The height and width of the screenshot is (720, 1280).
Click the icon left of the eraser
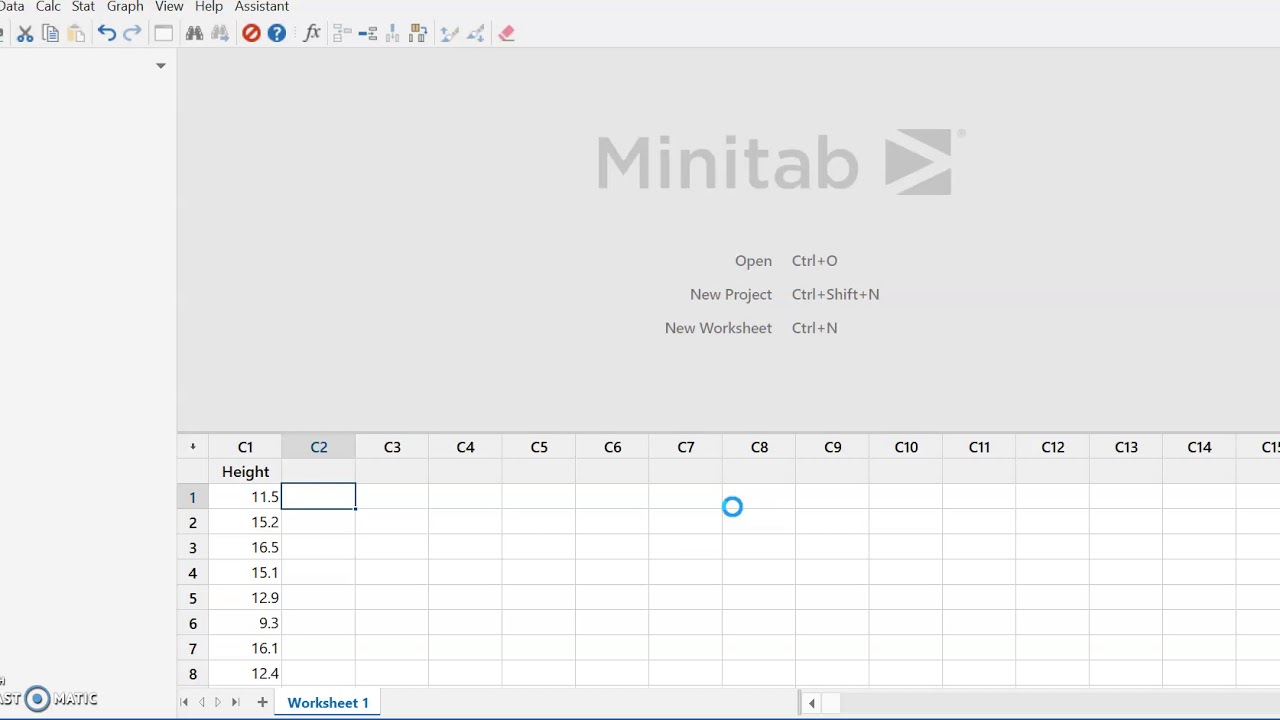coord(475,33)
